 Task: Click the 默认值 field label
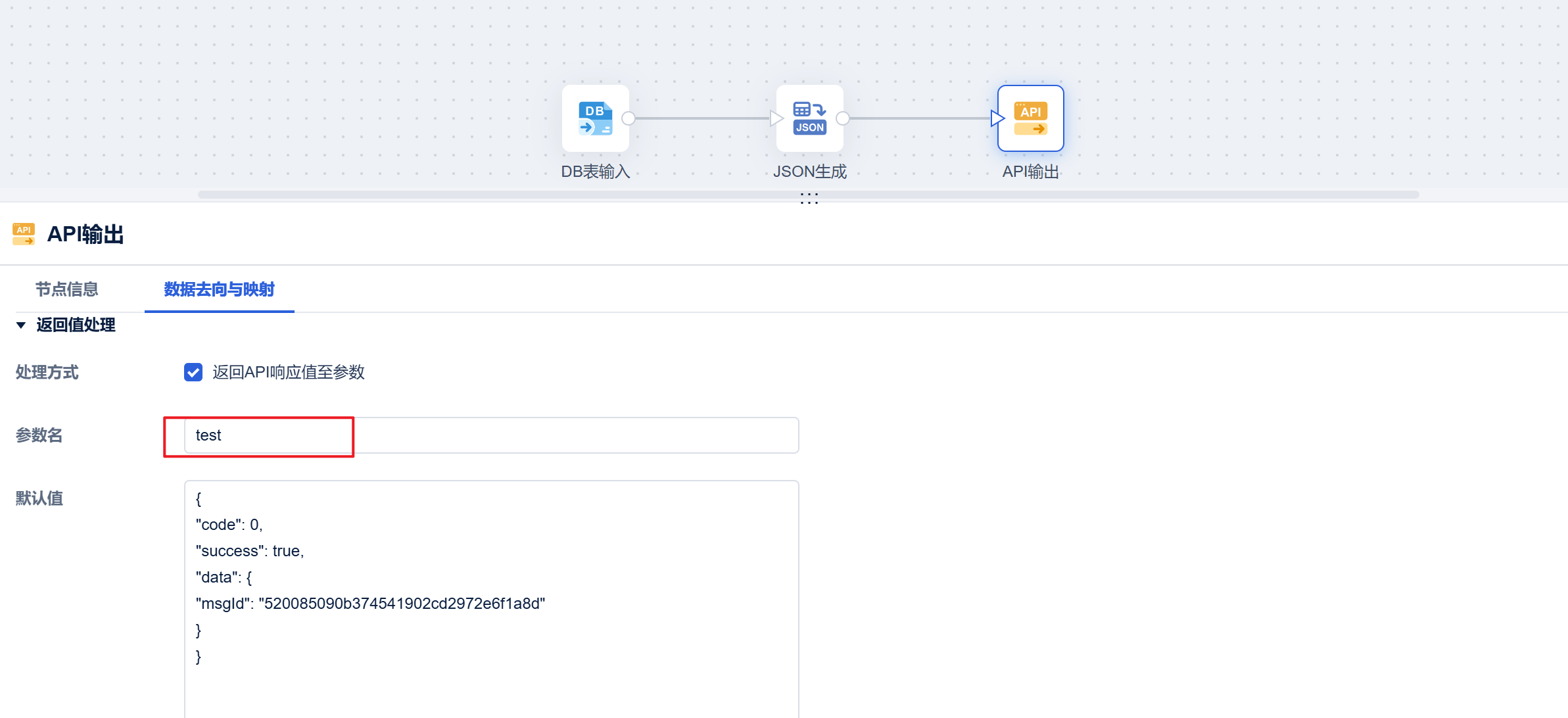39,498
